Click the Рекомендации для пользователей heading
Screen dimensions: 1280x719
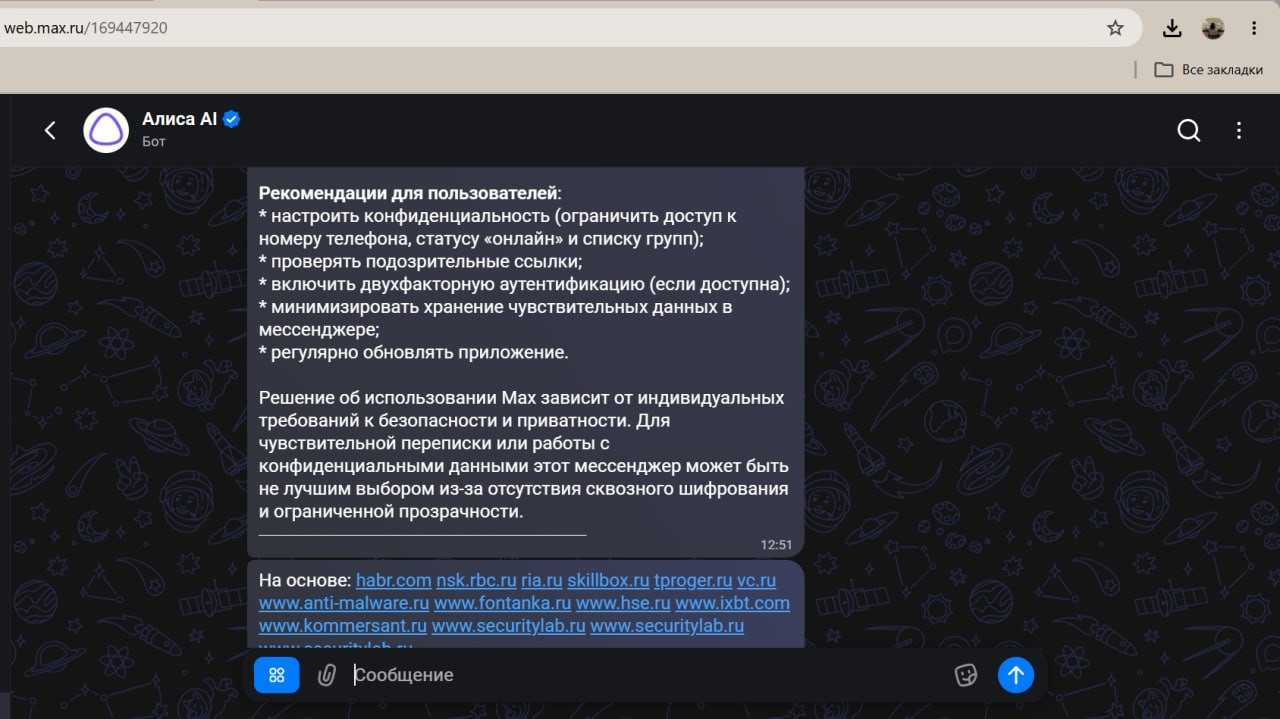tap(410, 192)
